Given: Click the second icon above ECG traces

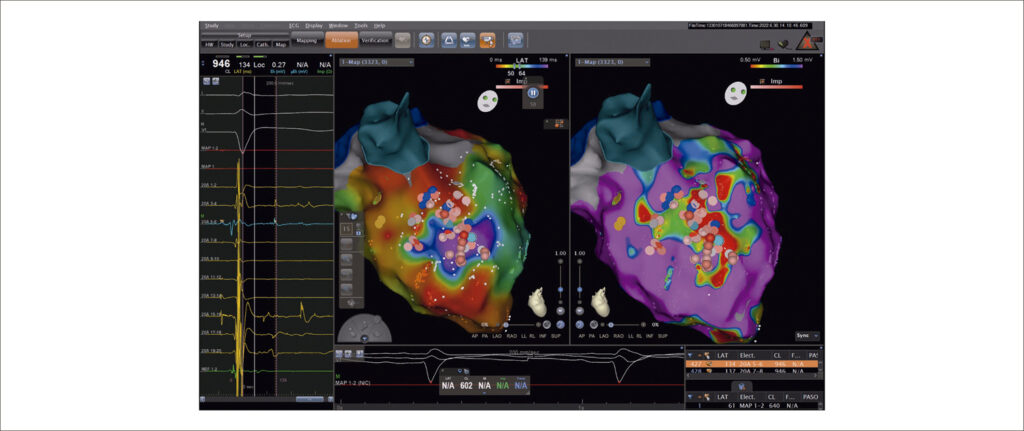Looking at the screenshot, I should pos(216,81).
